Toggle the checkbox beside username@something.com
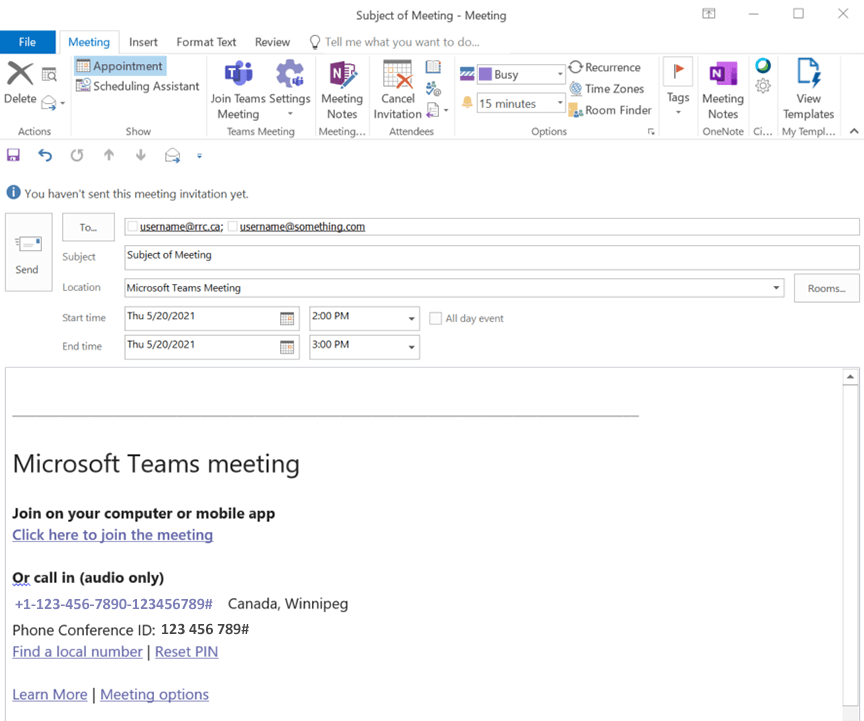Image resolution: width=864 pixels, height=721 pixels. tap(233, 227)
